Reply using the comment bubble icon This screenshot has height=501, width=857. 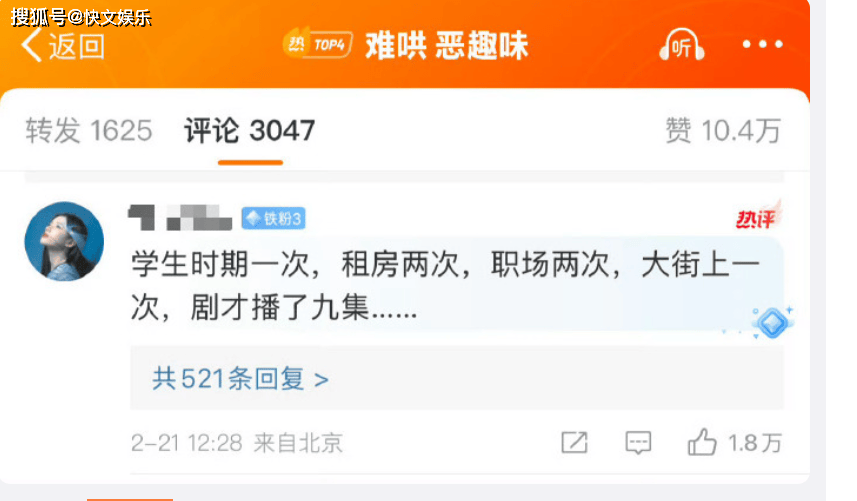[638, 443]
